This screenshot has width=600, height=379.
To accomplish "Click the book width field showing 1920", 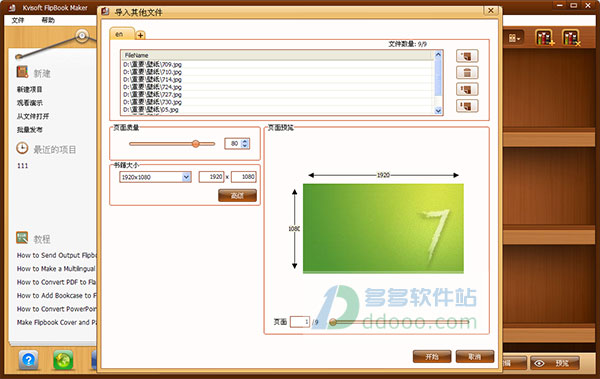I will coord(211,177).
